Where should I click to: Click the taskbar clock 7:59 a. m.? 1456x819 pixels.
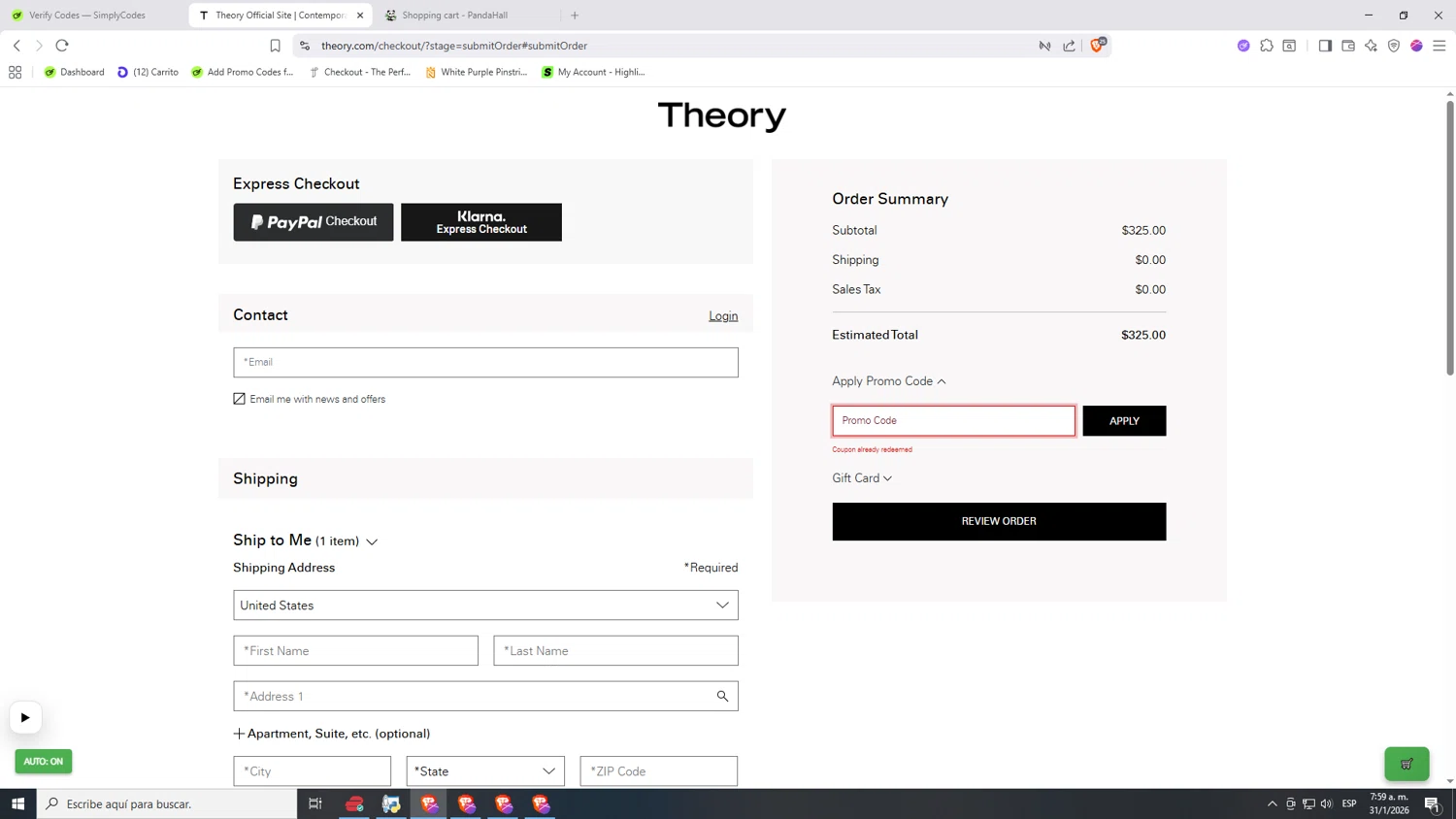click(x=1389, y=803)
